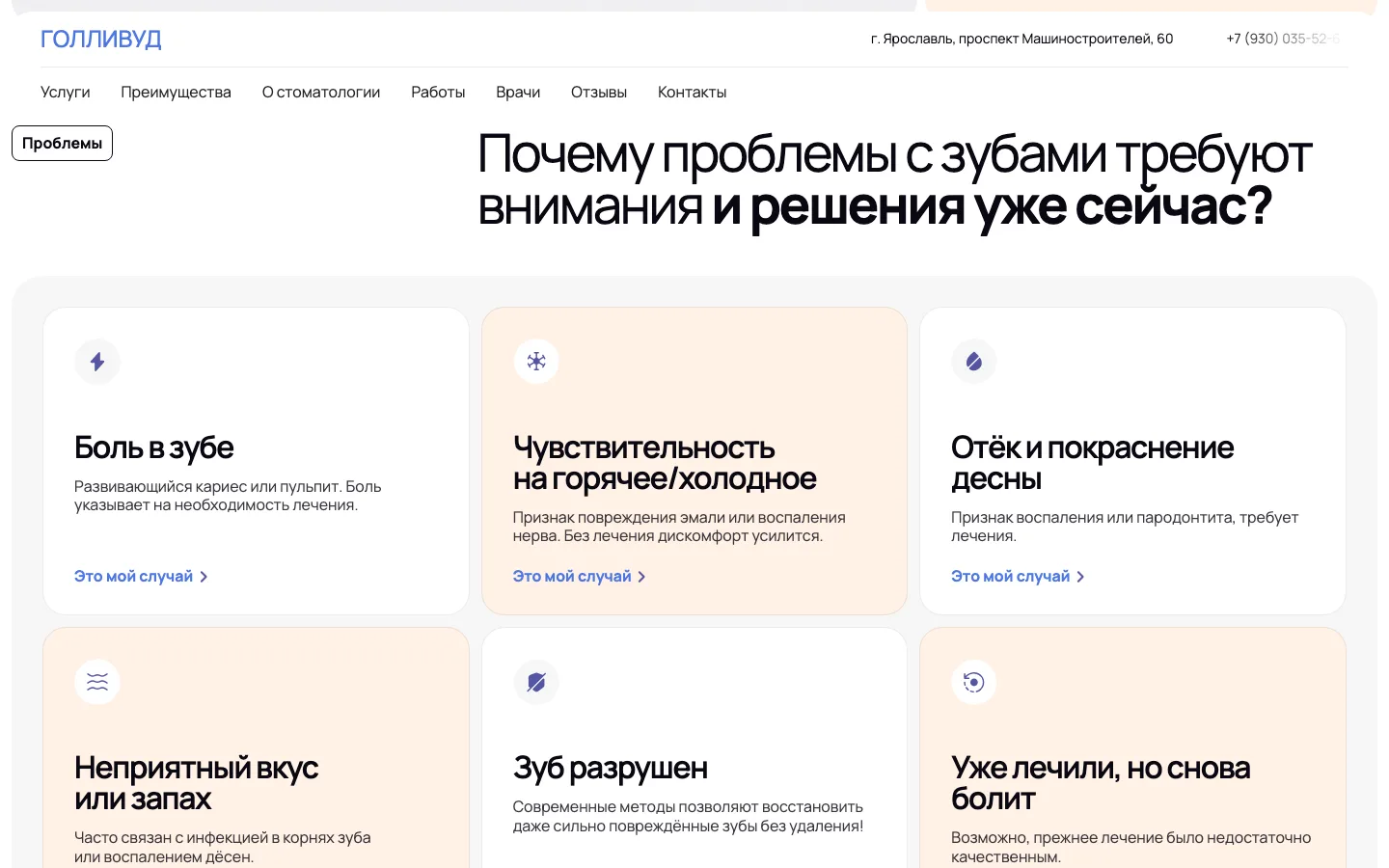Click description 'Развивающийся кариес или пульпит'

pyautogui.click(x=228, y=496)
